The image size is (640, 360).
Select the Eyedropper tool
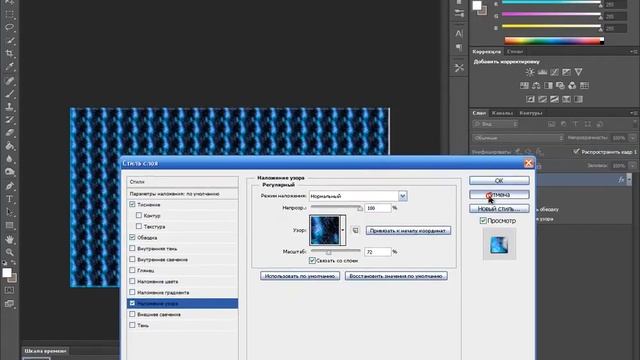click(x=10, y=66)
